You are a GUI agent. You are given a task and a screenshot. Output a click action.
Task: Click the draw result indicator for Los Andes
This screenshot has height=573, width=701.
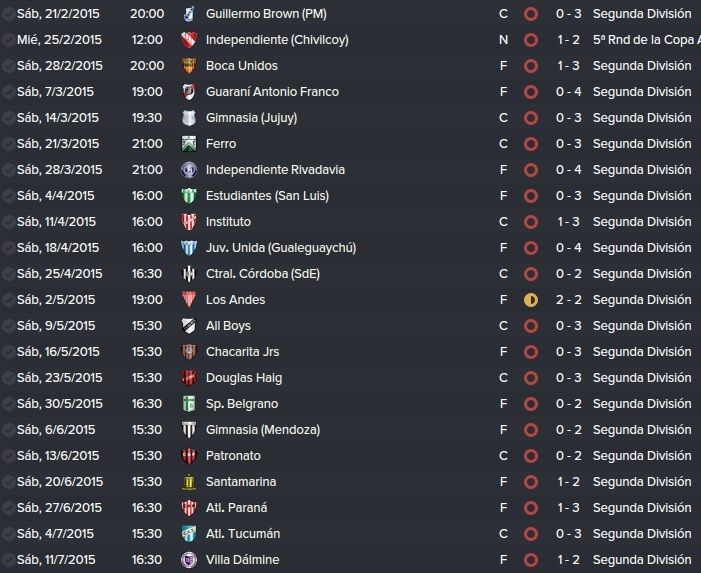531,300
